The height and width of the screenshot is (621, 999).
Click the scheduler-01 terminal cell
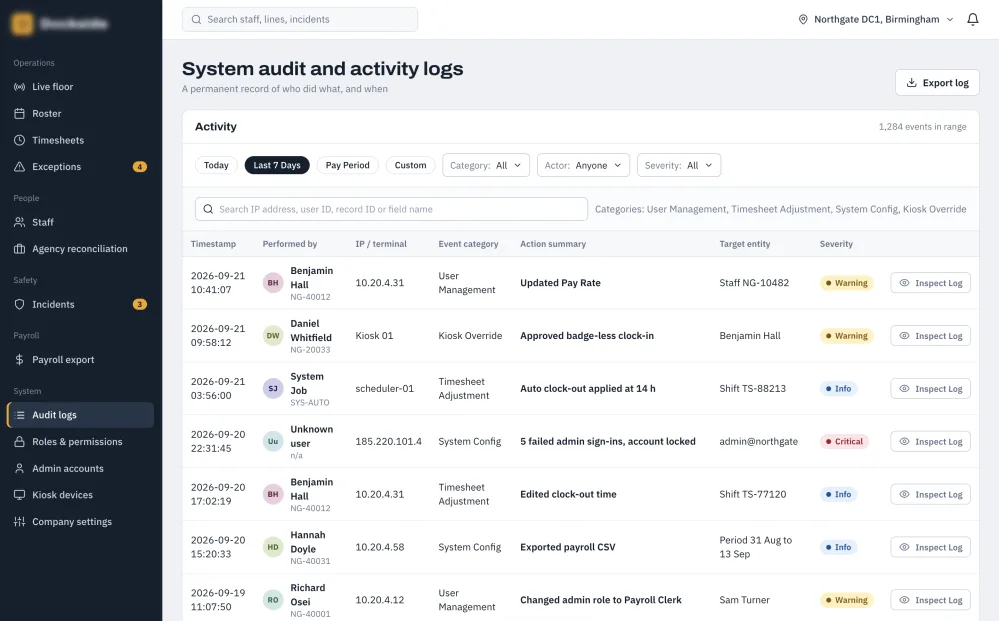pyautogui.click(x=384, y=389)
